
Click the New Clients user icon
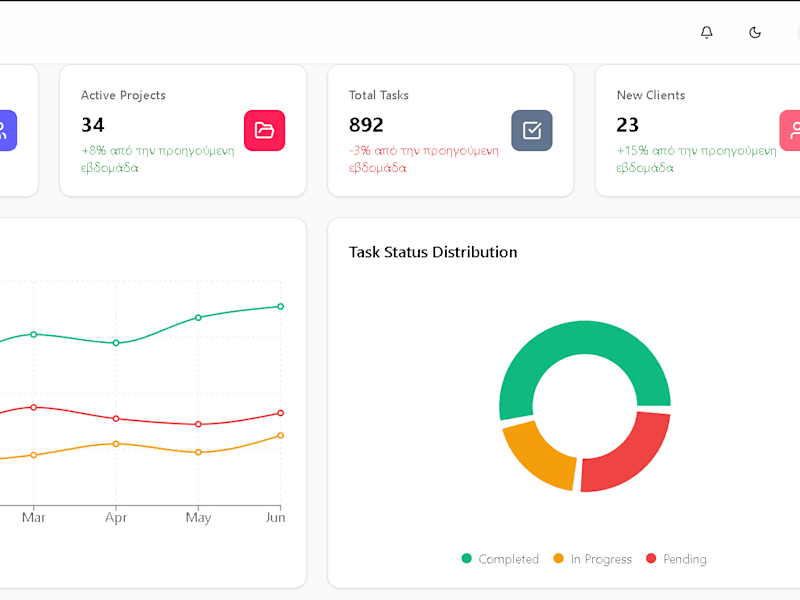coord(790,130)
